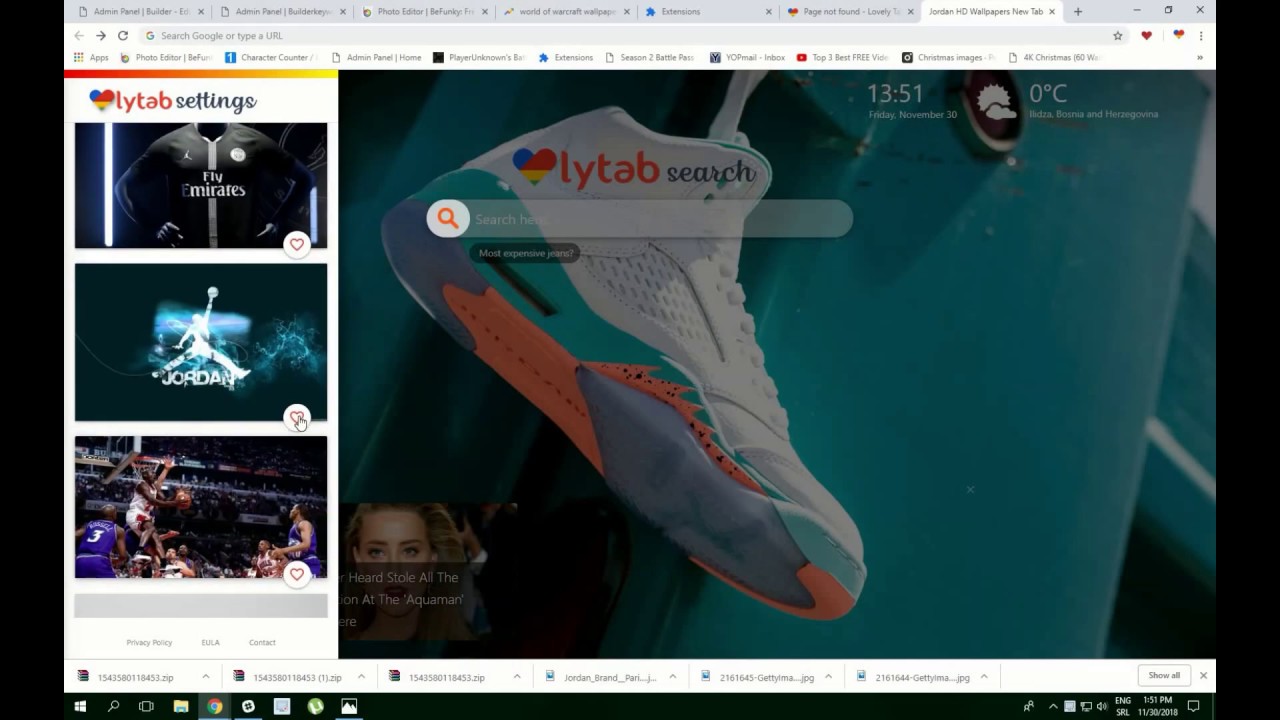Open 'Admin Panel | Home' bookmark
This screenshot has width=1280, height=720.
tap(376, 57)
